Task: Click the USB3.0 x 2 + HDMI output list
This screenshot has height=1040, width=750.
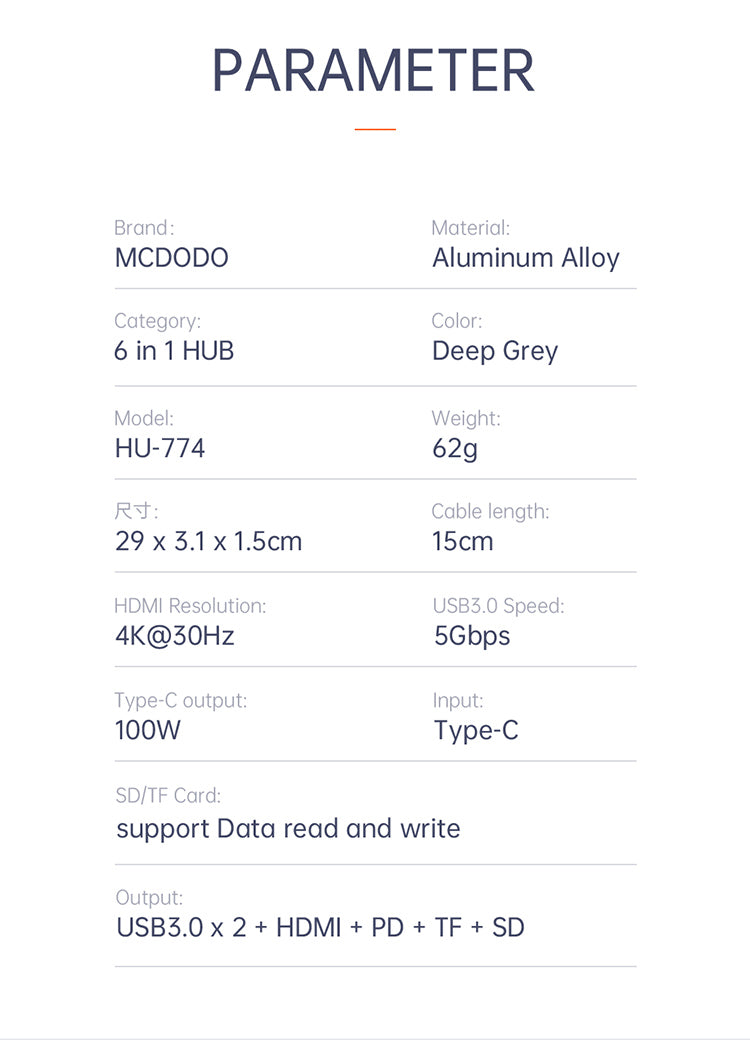Action: tap(320, 927)
